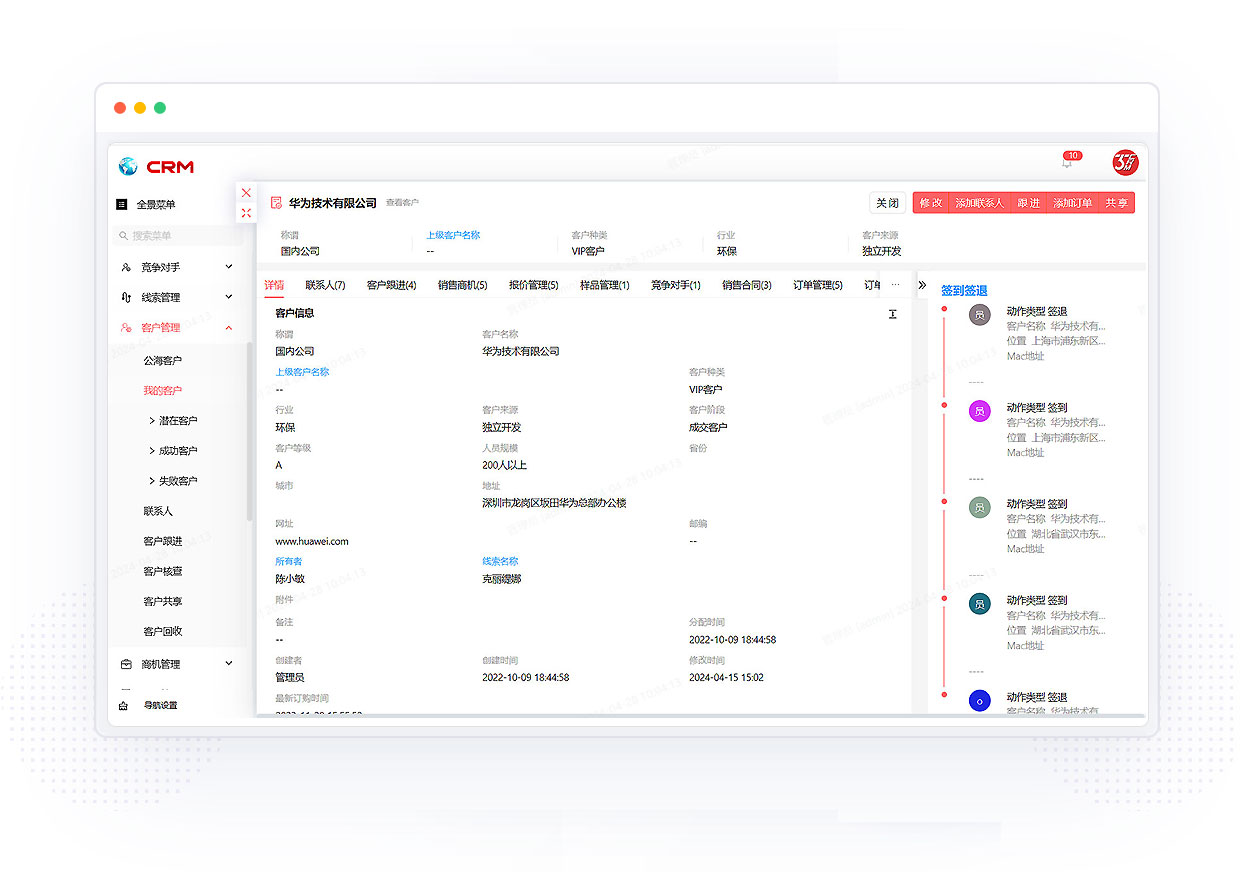The image size is (1240, 880).
Task: Click the sidebar vertical scrollbar
Action: coord(249,431)
